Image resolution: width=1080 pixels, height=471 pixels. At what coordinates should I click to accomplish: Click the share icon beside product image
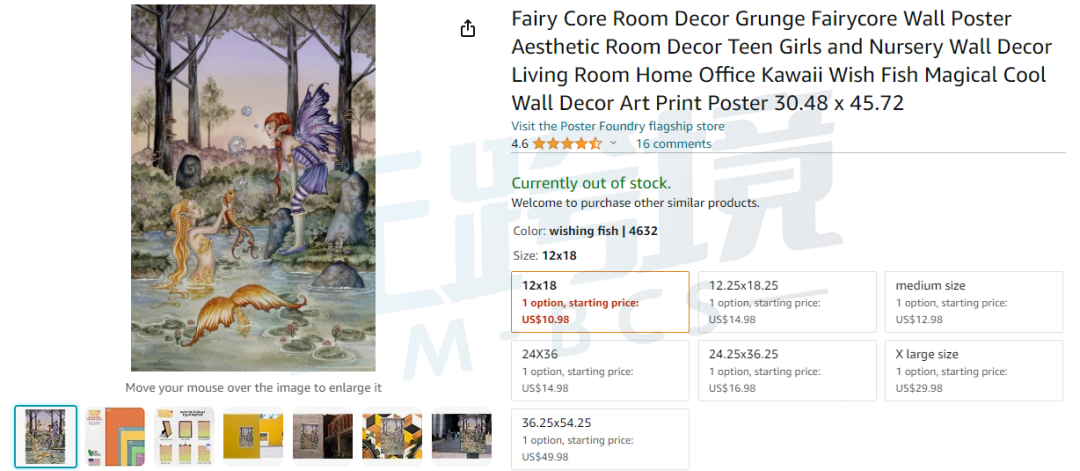468,29
